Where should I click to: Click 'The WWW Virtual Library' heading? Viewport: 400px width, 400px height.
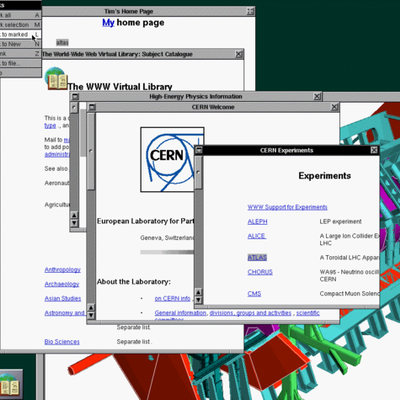[x=120, y=87]
